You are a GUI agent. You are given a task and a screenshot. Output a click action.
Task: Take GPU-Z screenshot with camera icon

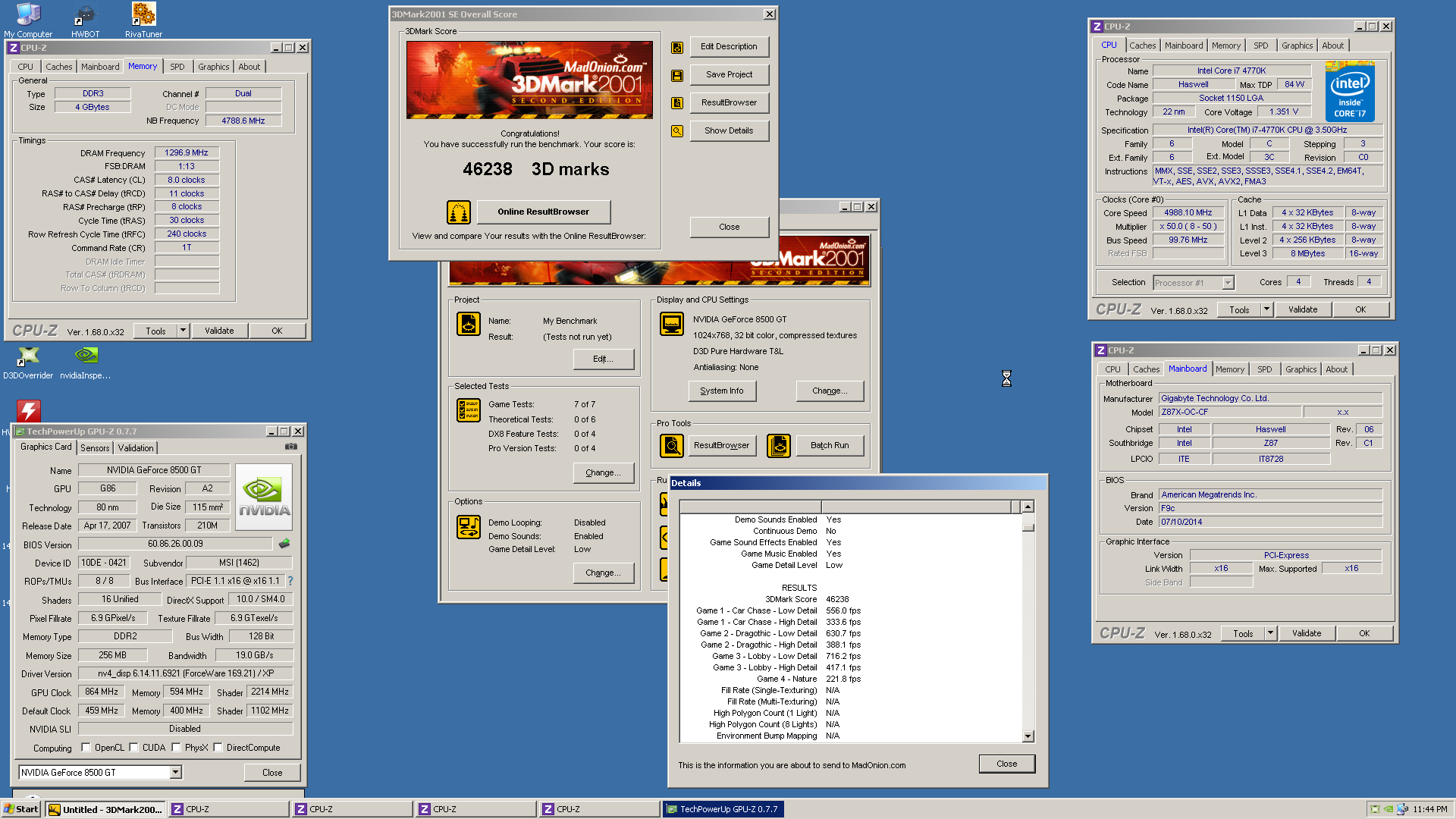pyautogui.click(x=291, y=447)
